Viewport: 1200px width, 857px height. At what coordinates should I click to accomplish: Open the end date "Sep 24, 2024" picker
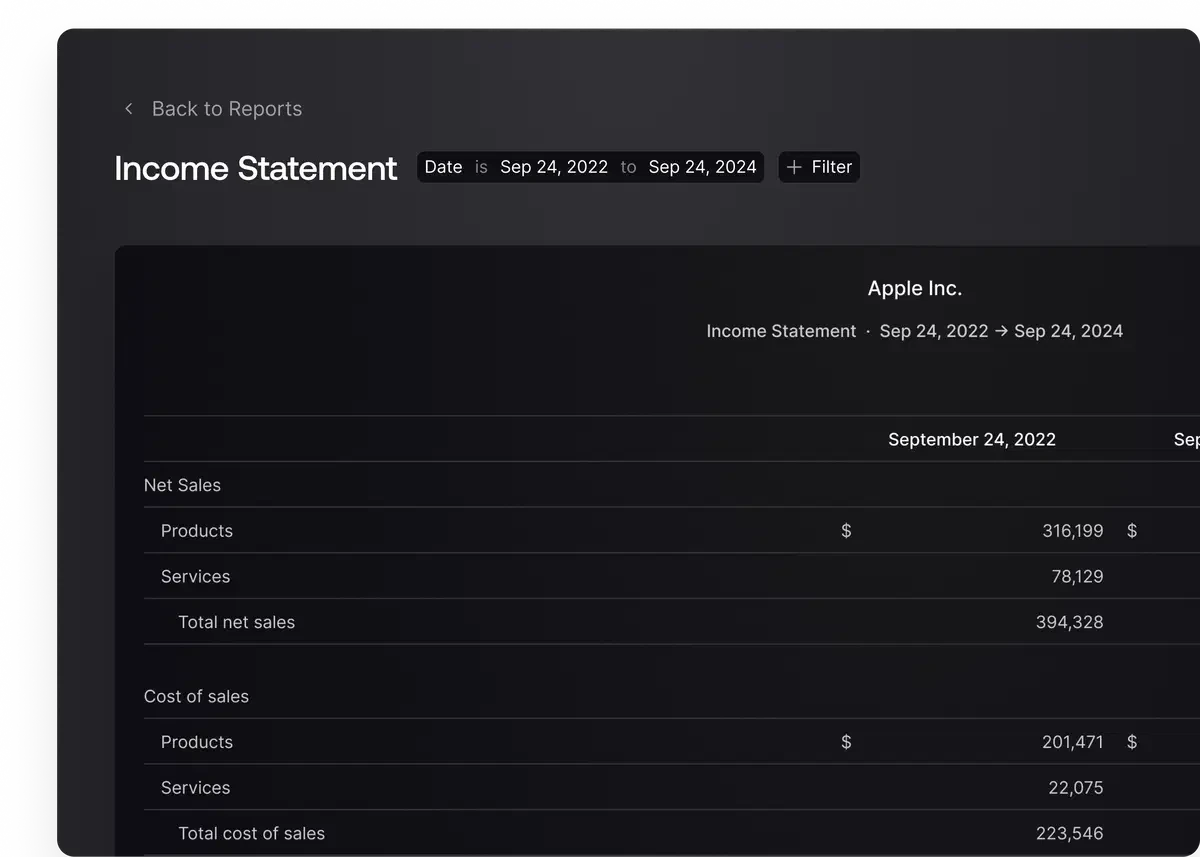703,167
